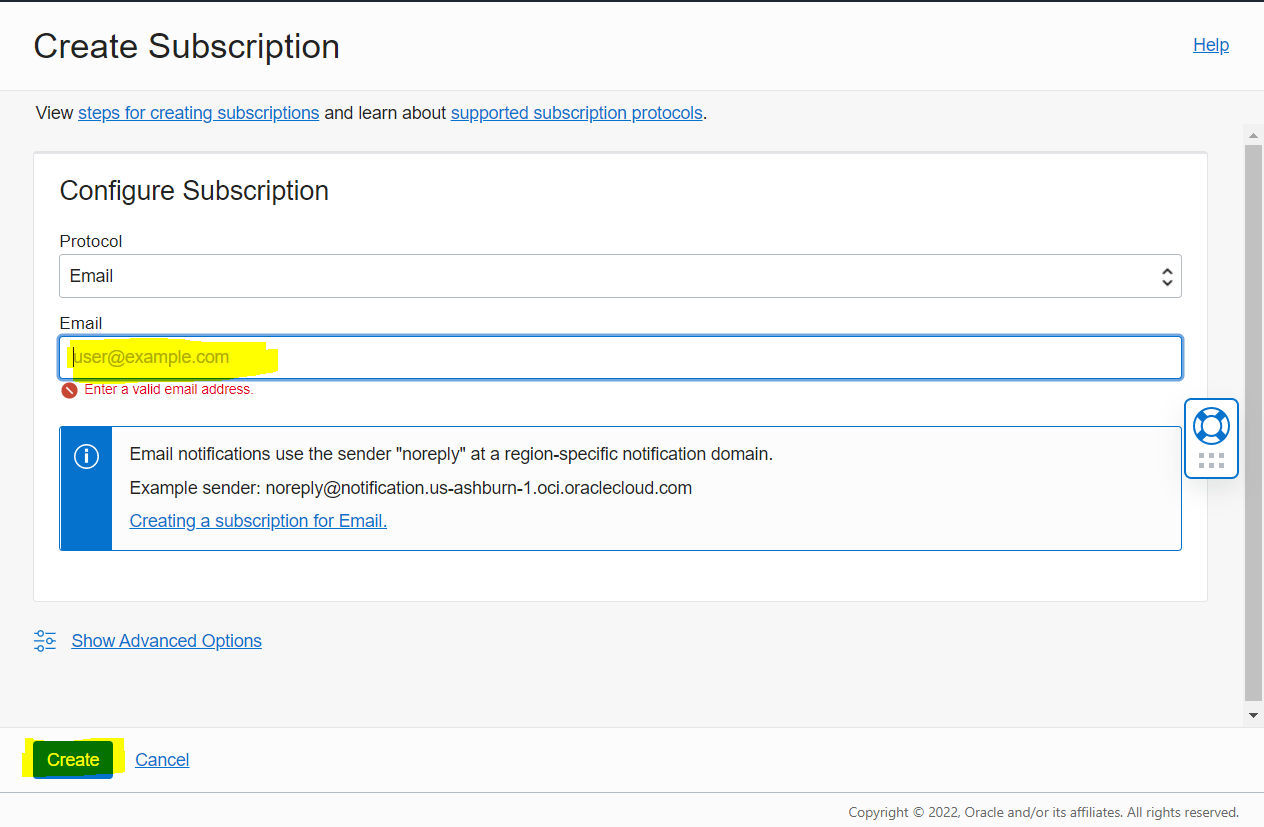Click the up-down arrows on the Protocol selector

(x=1166, y=277)
